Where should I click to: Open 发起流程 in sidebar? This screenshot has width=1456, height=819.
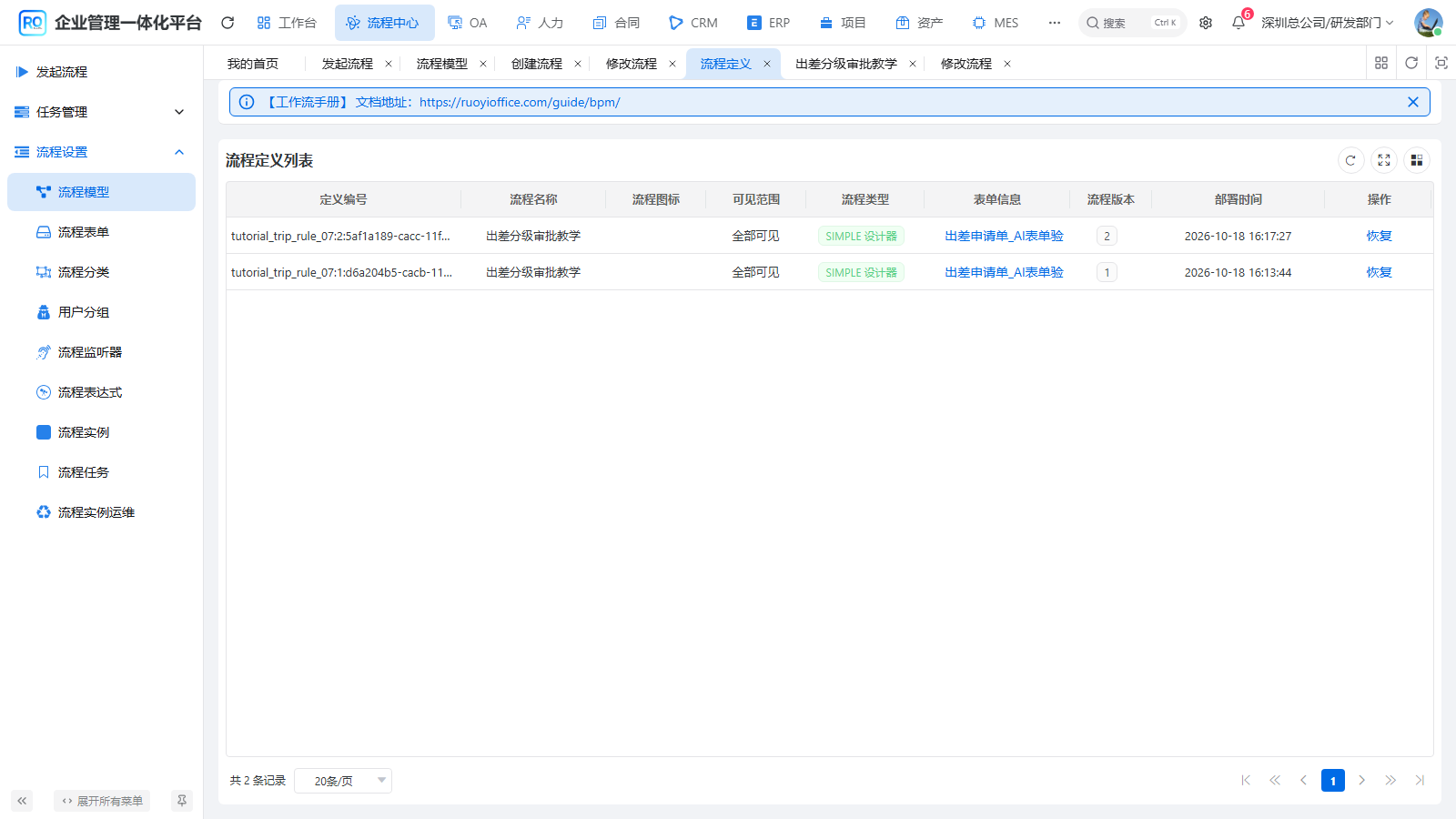tap(101, 72)
